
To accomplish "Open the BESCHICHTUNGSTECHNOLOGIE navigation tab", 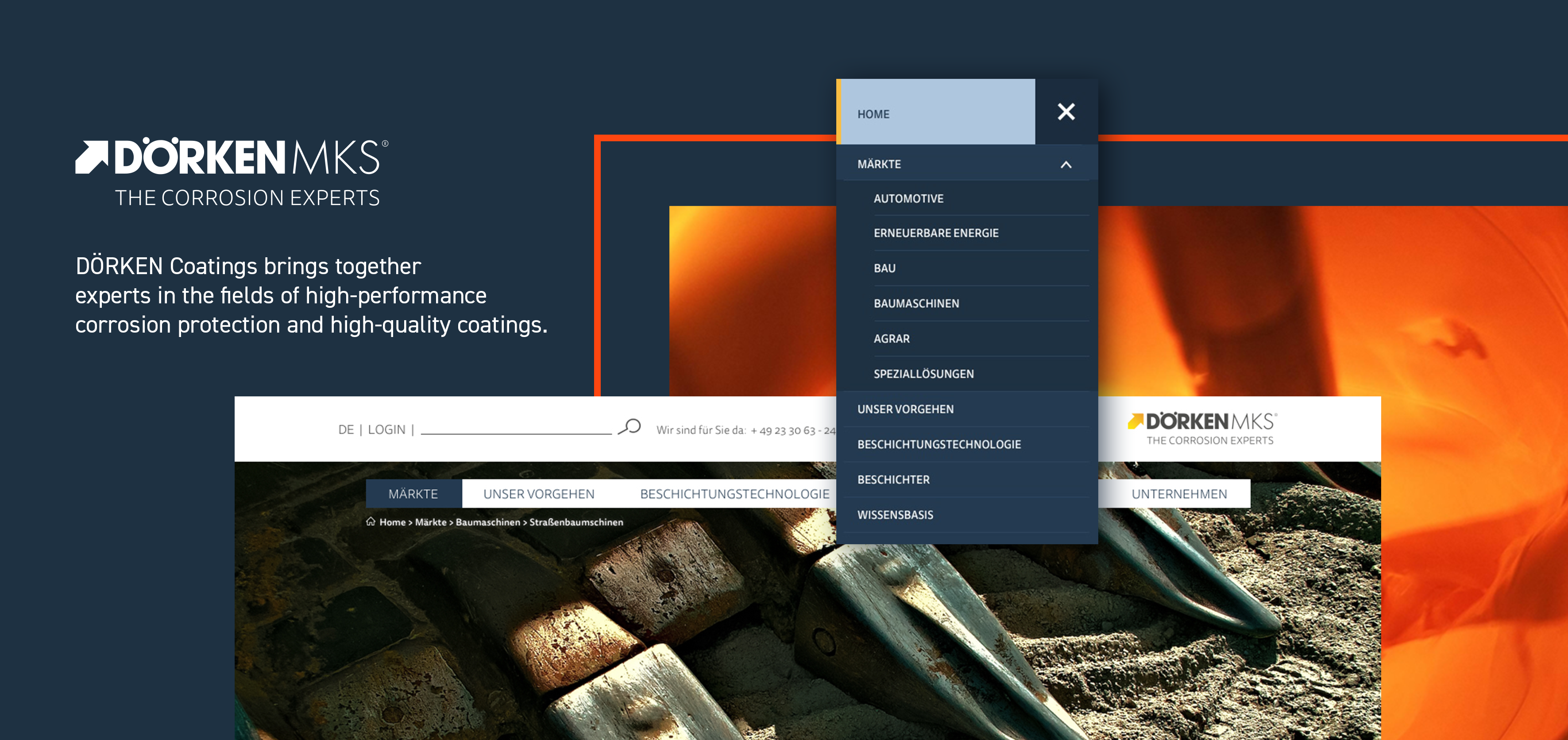I will (x=734, y=494).
